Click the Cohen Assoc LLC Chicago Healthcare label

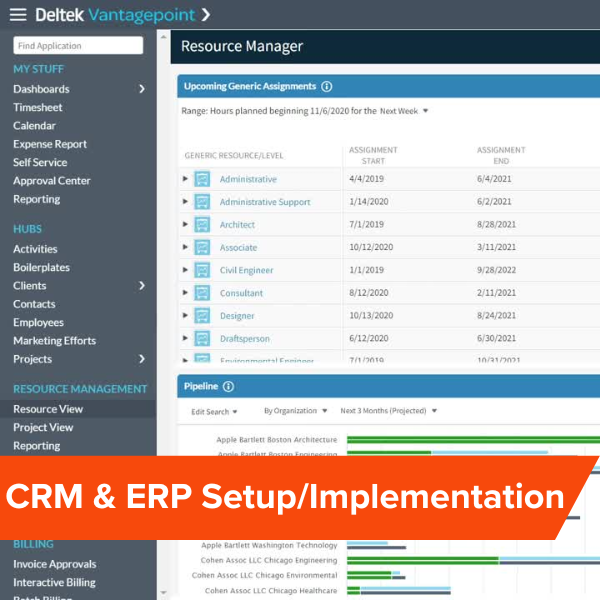[x=271, y=591]
